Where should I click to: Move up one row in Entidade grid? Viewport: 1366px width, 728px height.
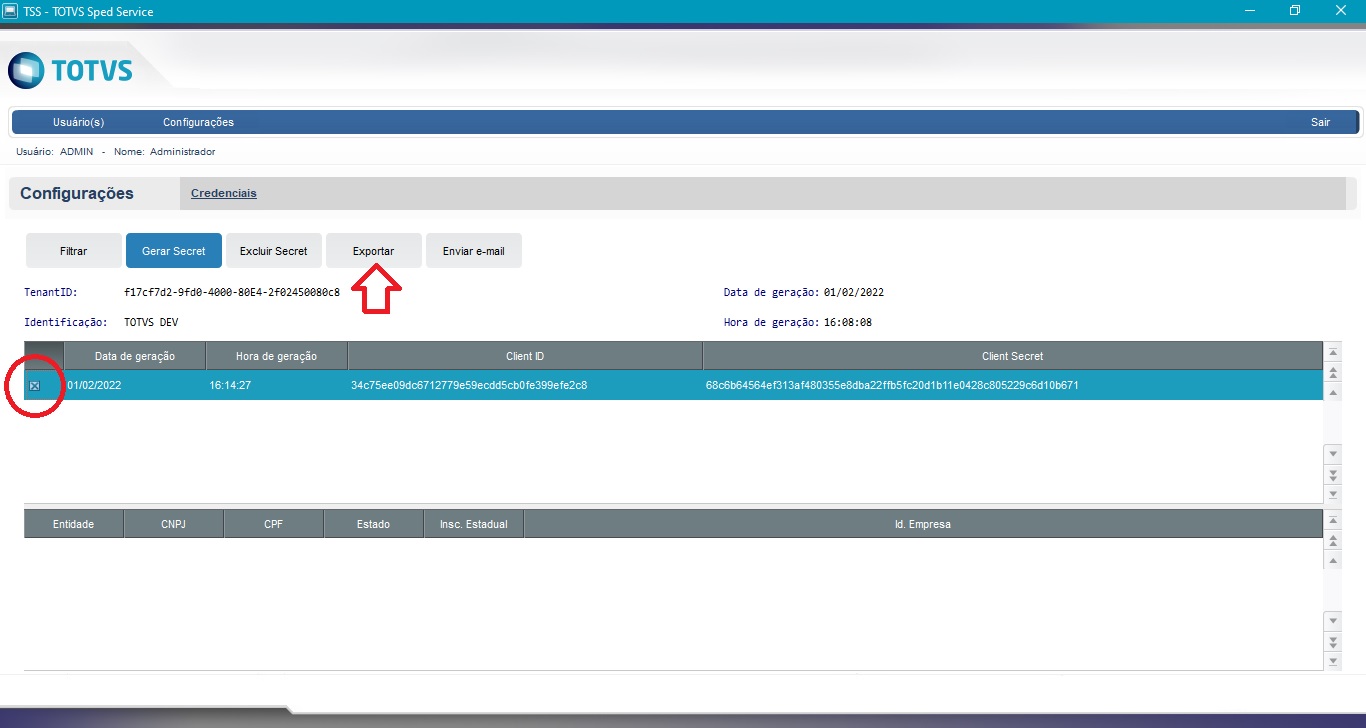pos(1332,561)
